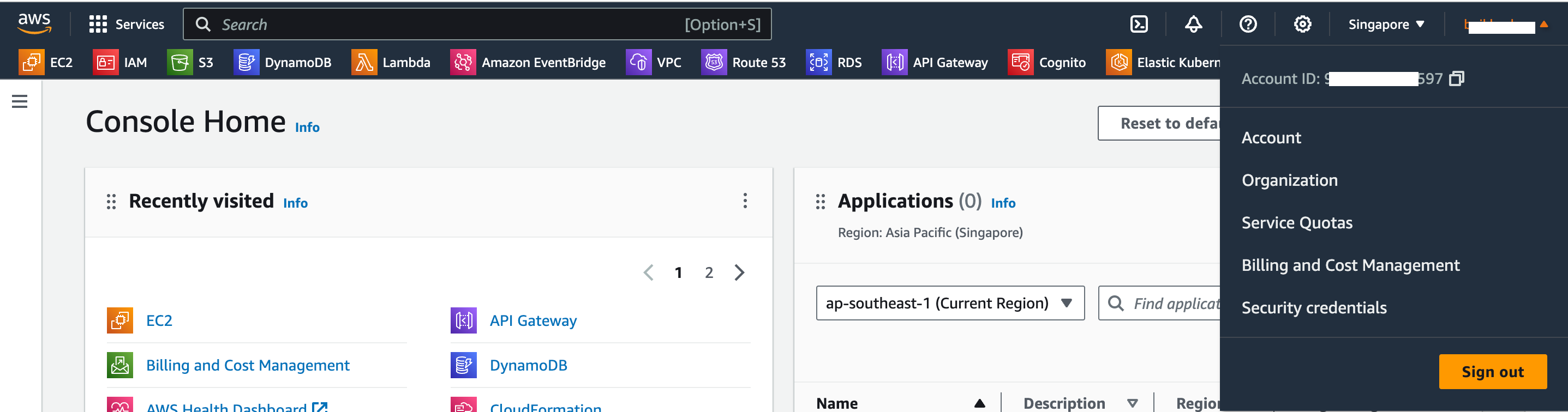This screenshot has width=1568, height=412.
Task: Open IAM from the favorites bar
Action: [x=120, y=62]
